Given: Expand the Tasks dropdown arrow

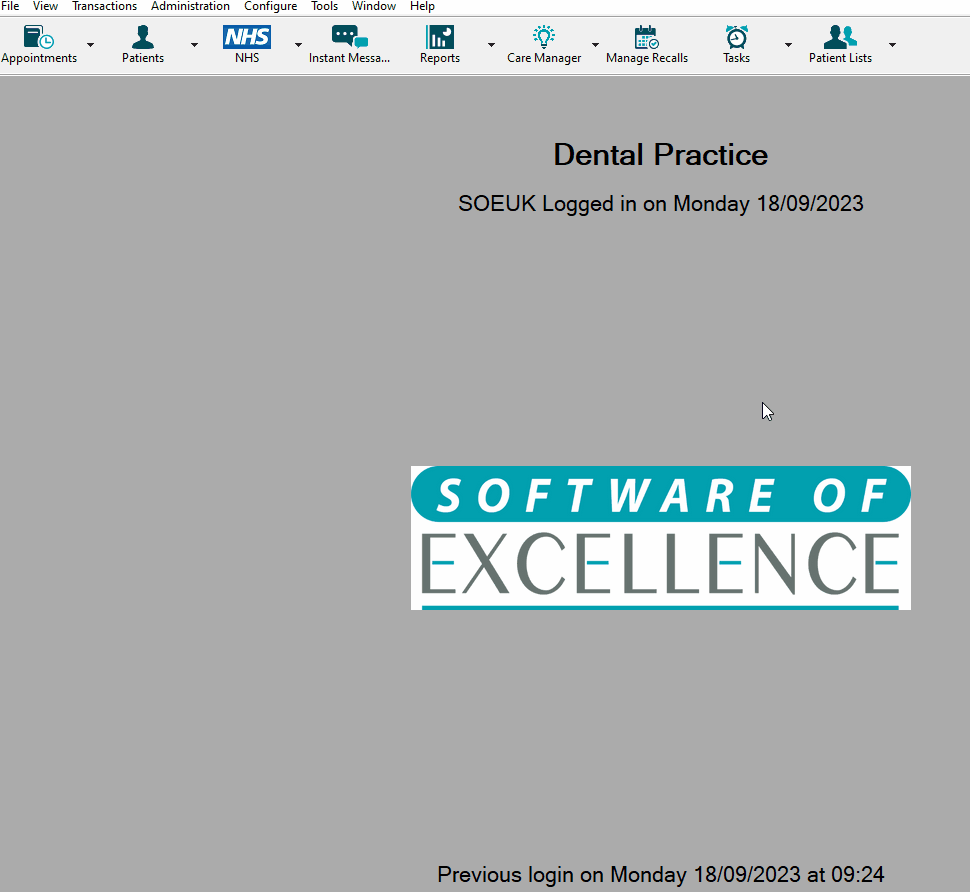Looking at the screenshot, I should point(788,45).
